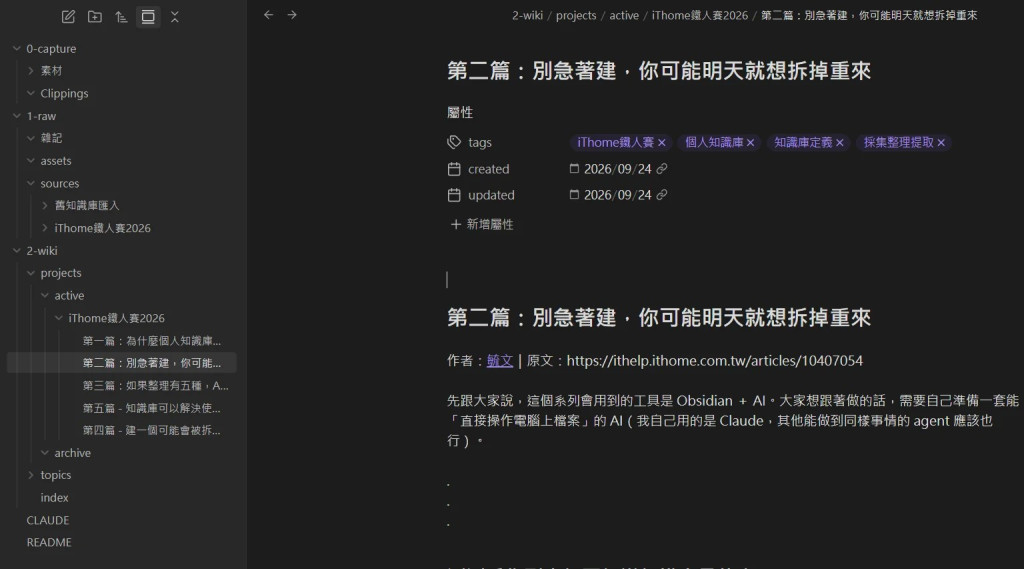Expand the topics folder
Viewport: 1024px width, 569px height.
point(31,475)
